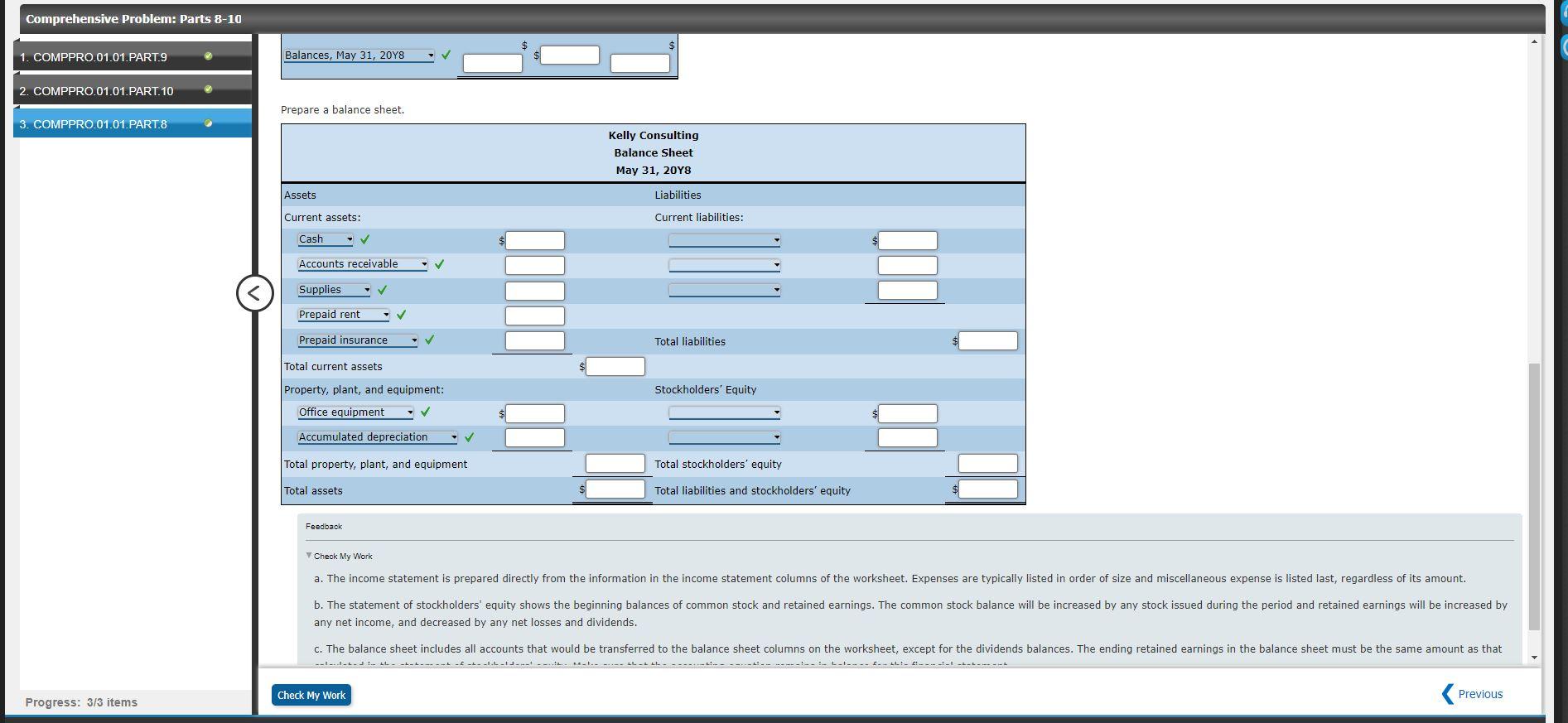This screenshot has width=1568, height=723.
Task: Click the Accumulated depreciation amount field
Action: 535,437
